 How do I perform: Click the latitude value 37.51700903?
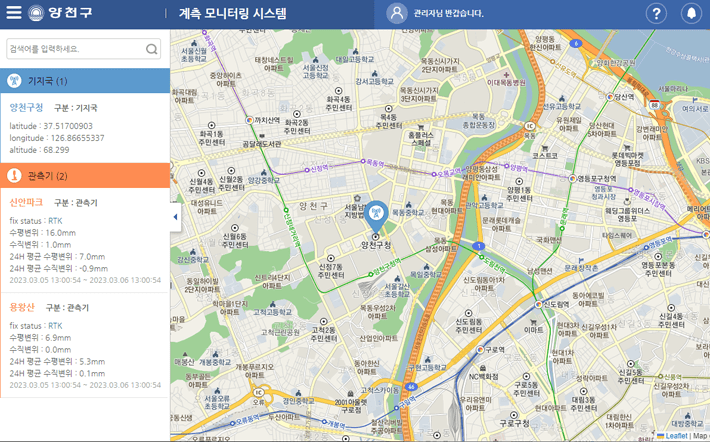(68, 126)
